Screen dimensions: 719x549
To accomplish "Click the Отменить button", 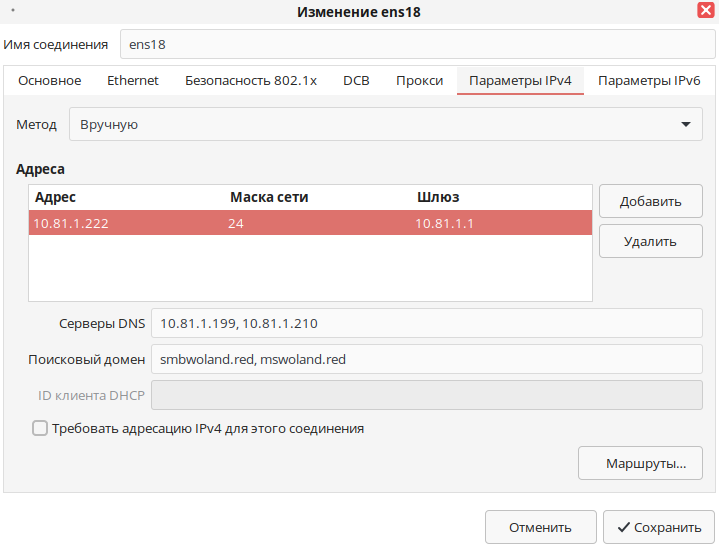I will pyautogui.click(x=541, y=527).
